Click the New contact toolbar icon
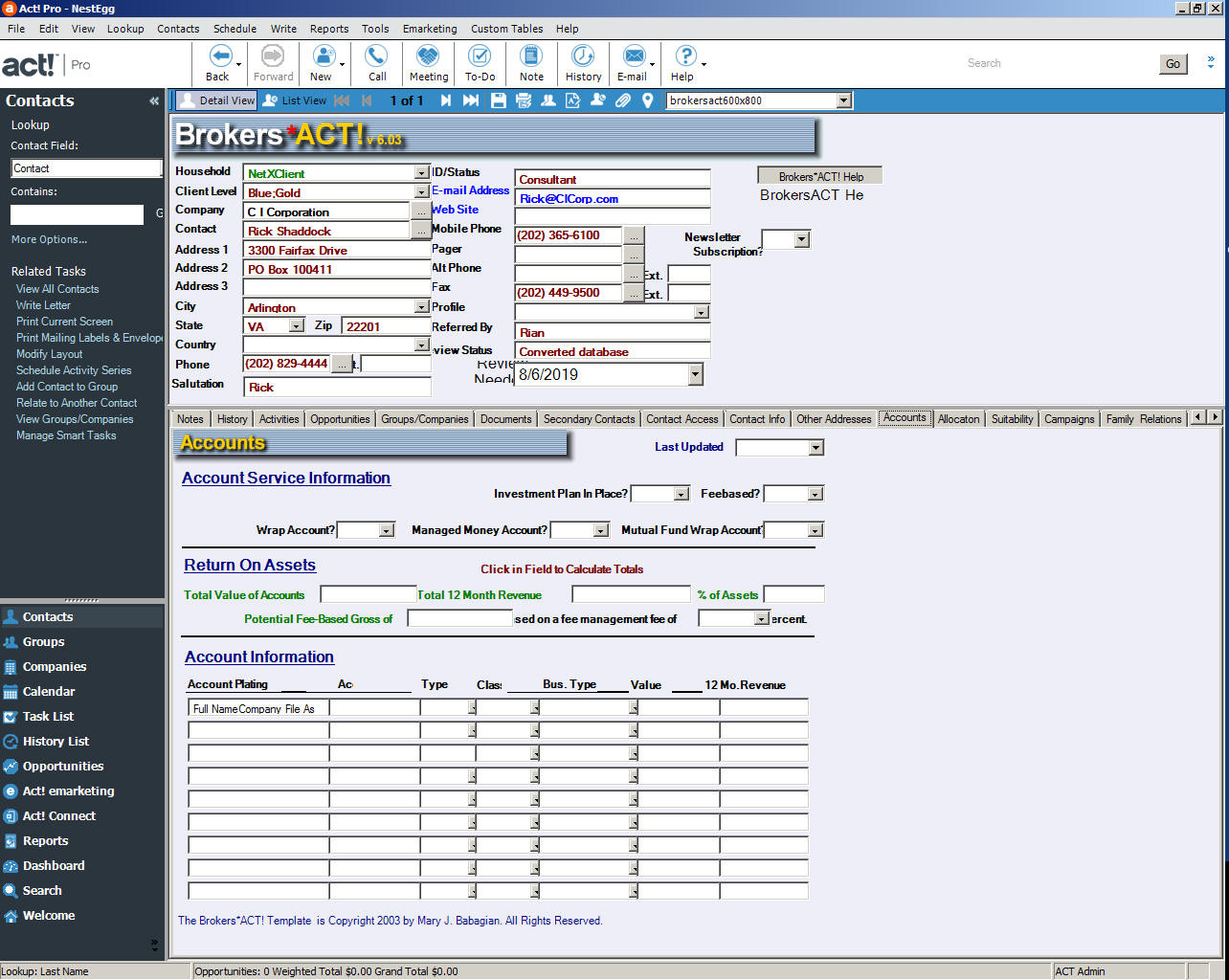This screenshot has width=1229, height=980. pos(324,56)
